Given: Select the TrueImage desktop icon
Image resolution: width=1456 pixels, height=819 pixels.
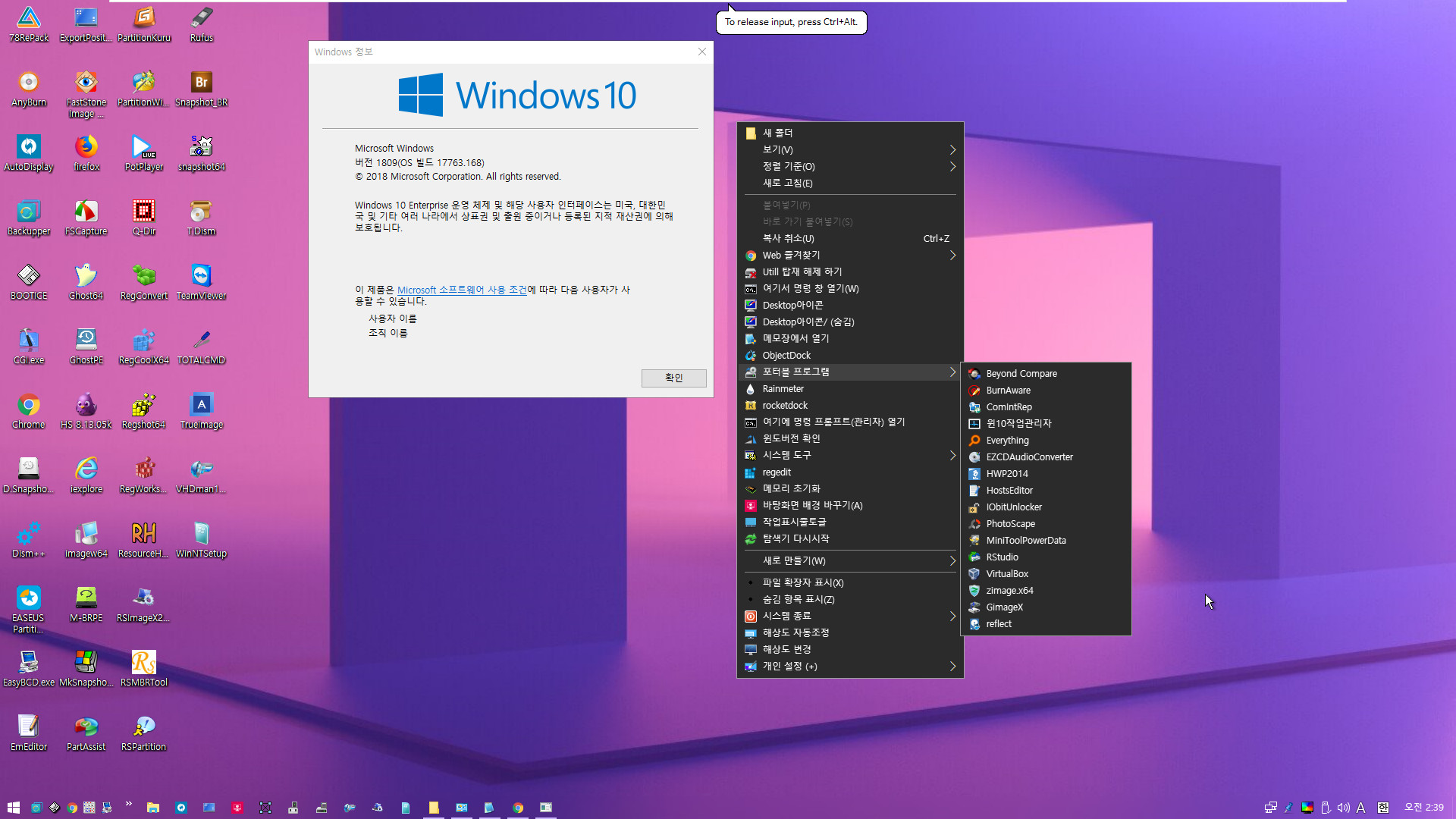Looking at the screenshot, I should [201, 411].
